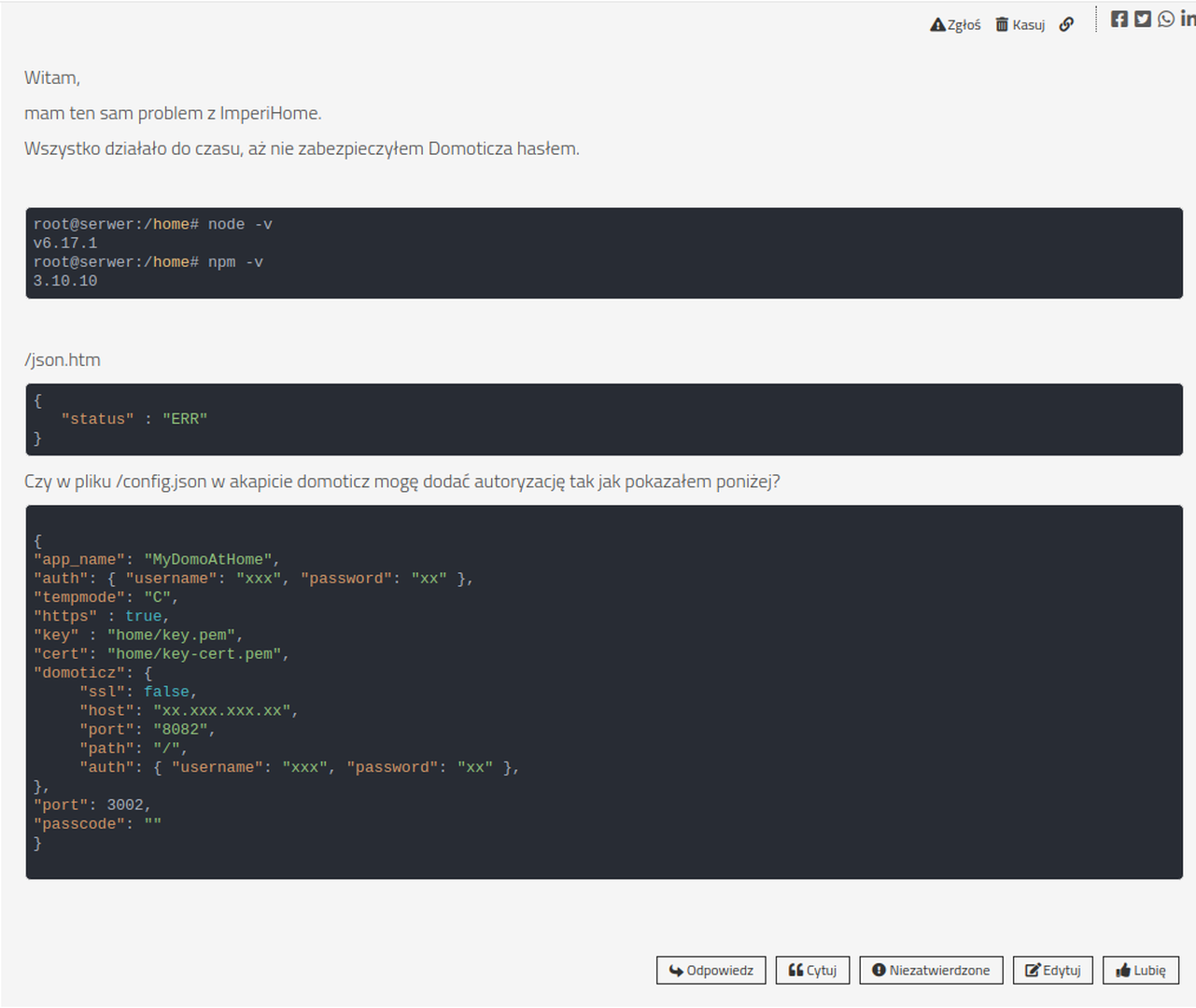Click the "/json.htm" text
The height and width of the screenshot is (1008, 1196).
click(63, 360)
